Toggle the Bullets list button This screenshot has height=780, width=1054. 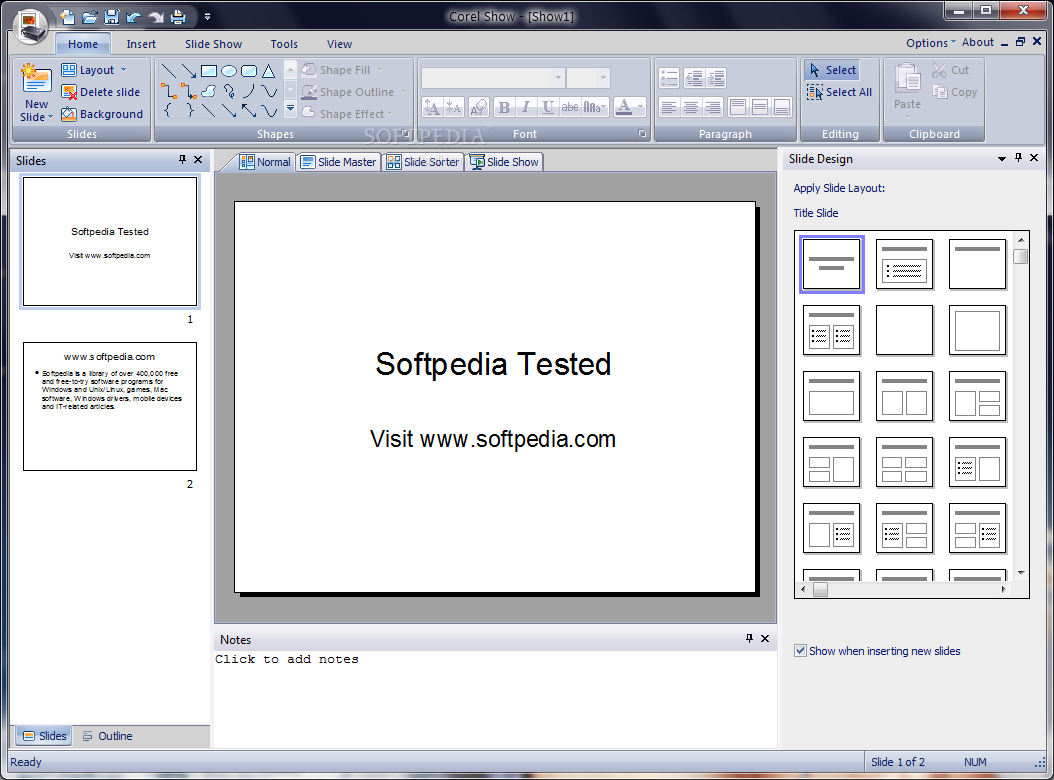point(669,79)
